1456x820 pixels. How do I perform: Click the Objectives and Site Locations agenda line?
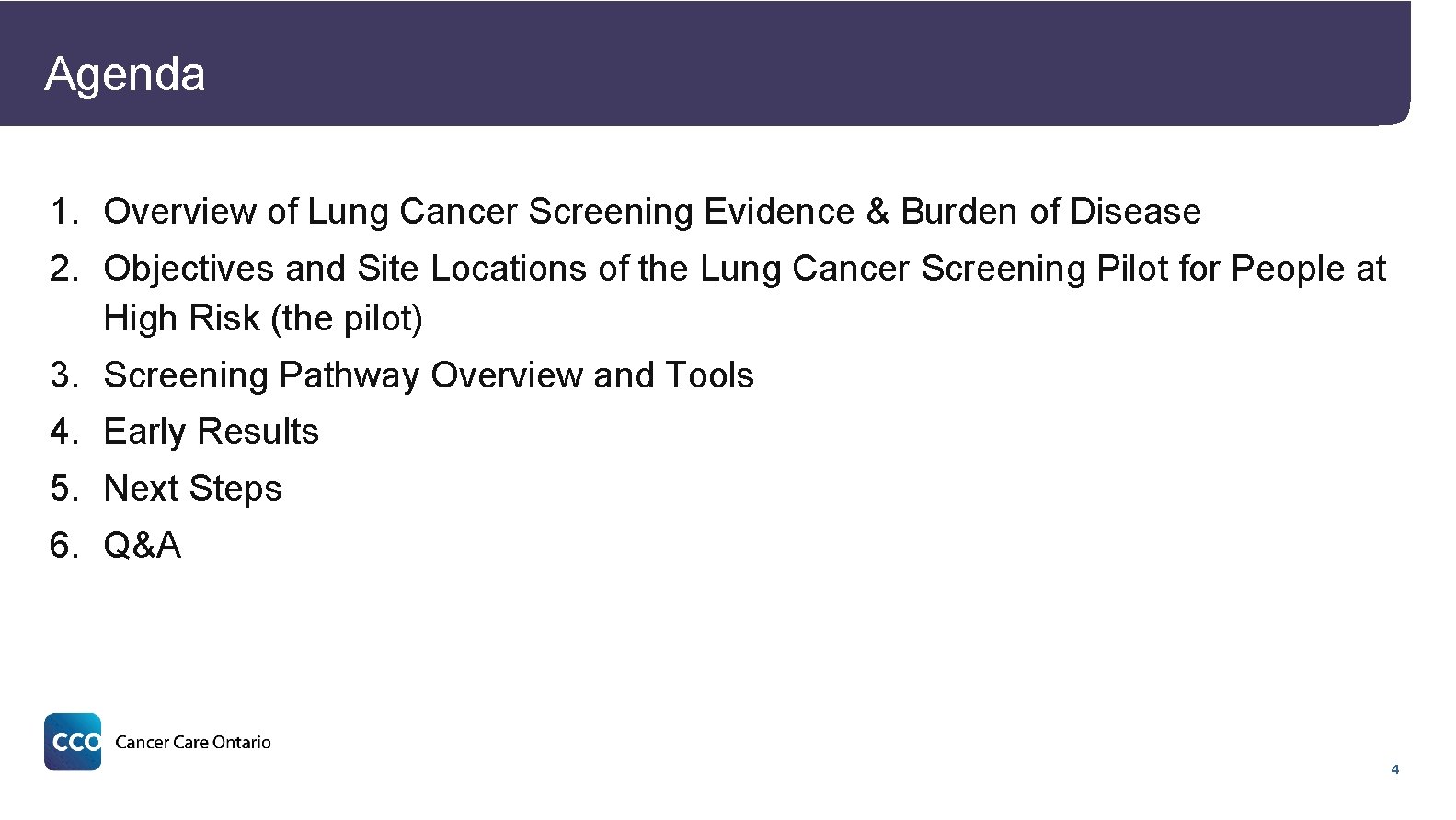click(743, 269)
